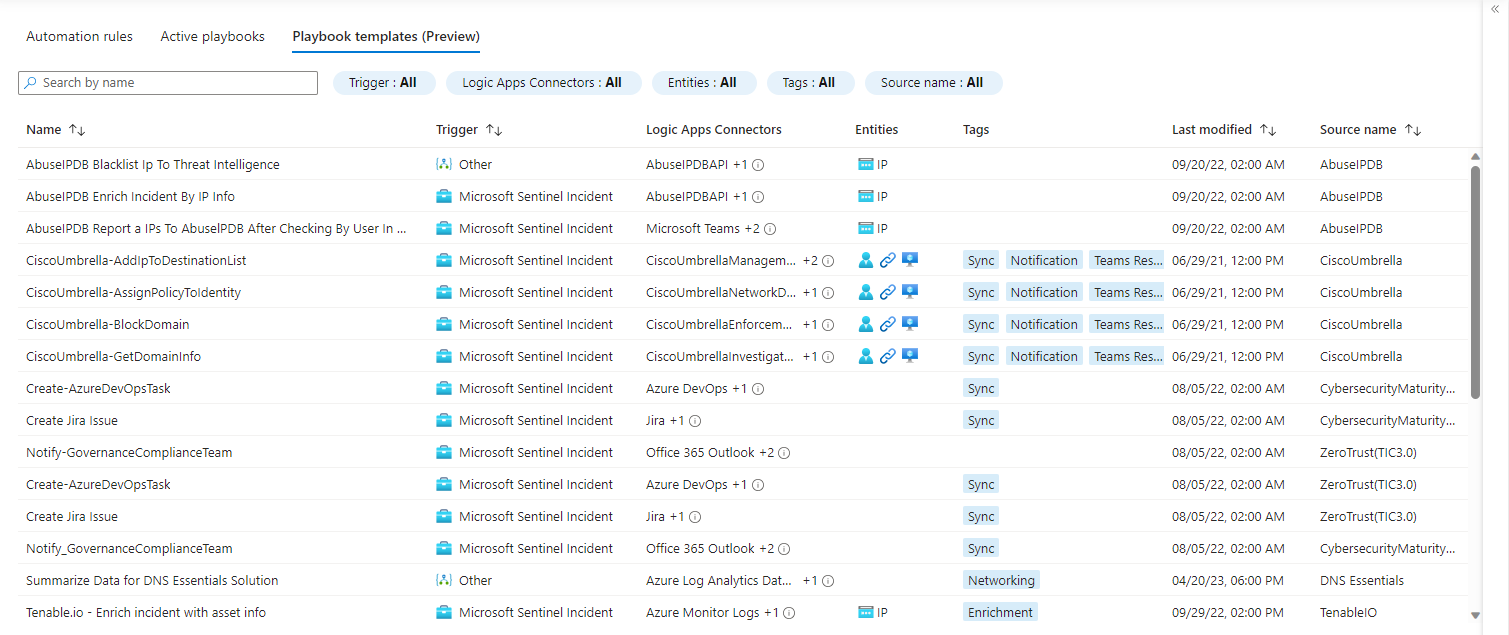Click info icon beside CiscoUmbrellaInvestigat... +1
The image size is (1509, 635).
tap(828, 357)
